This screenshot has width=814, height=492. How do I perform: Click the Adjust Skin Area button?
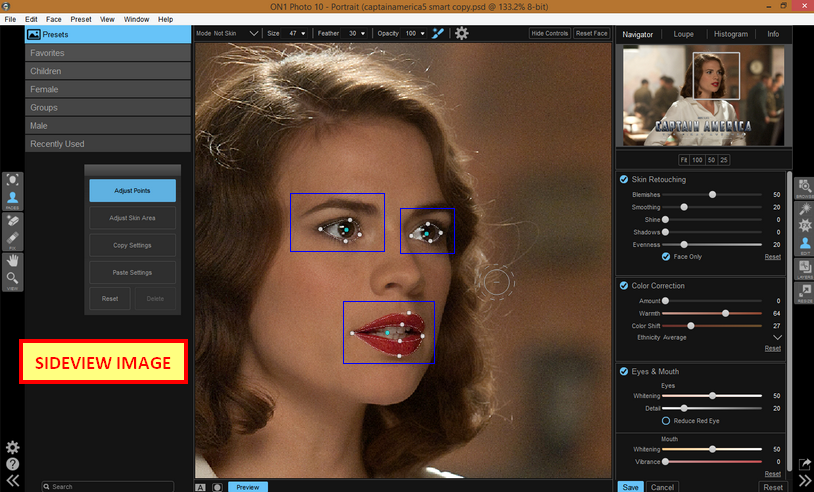(132, 218)
